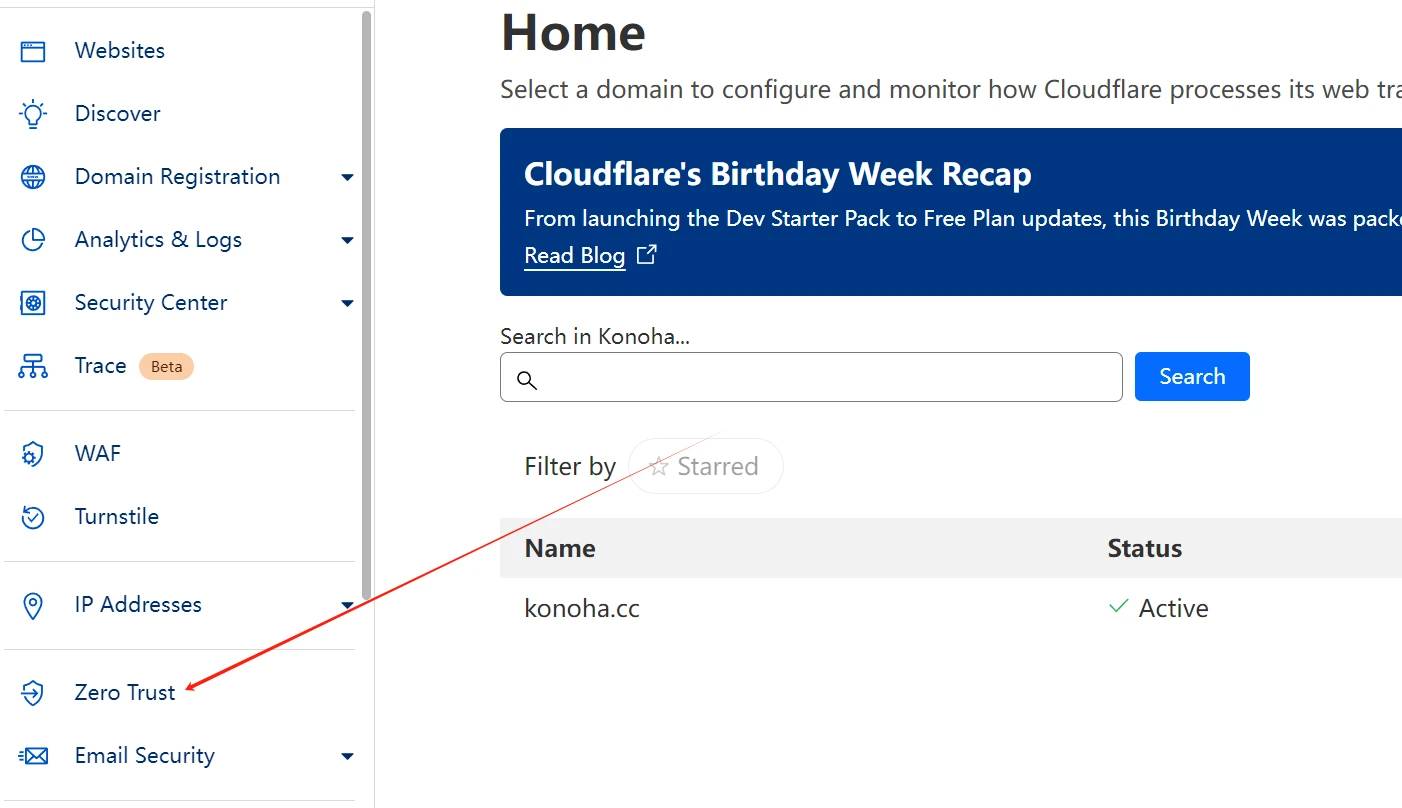Click the Analytics & Logs pie chart icon
Viewport: 1402px width, 808px height.
33,240
